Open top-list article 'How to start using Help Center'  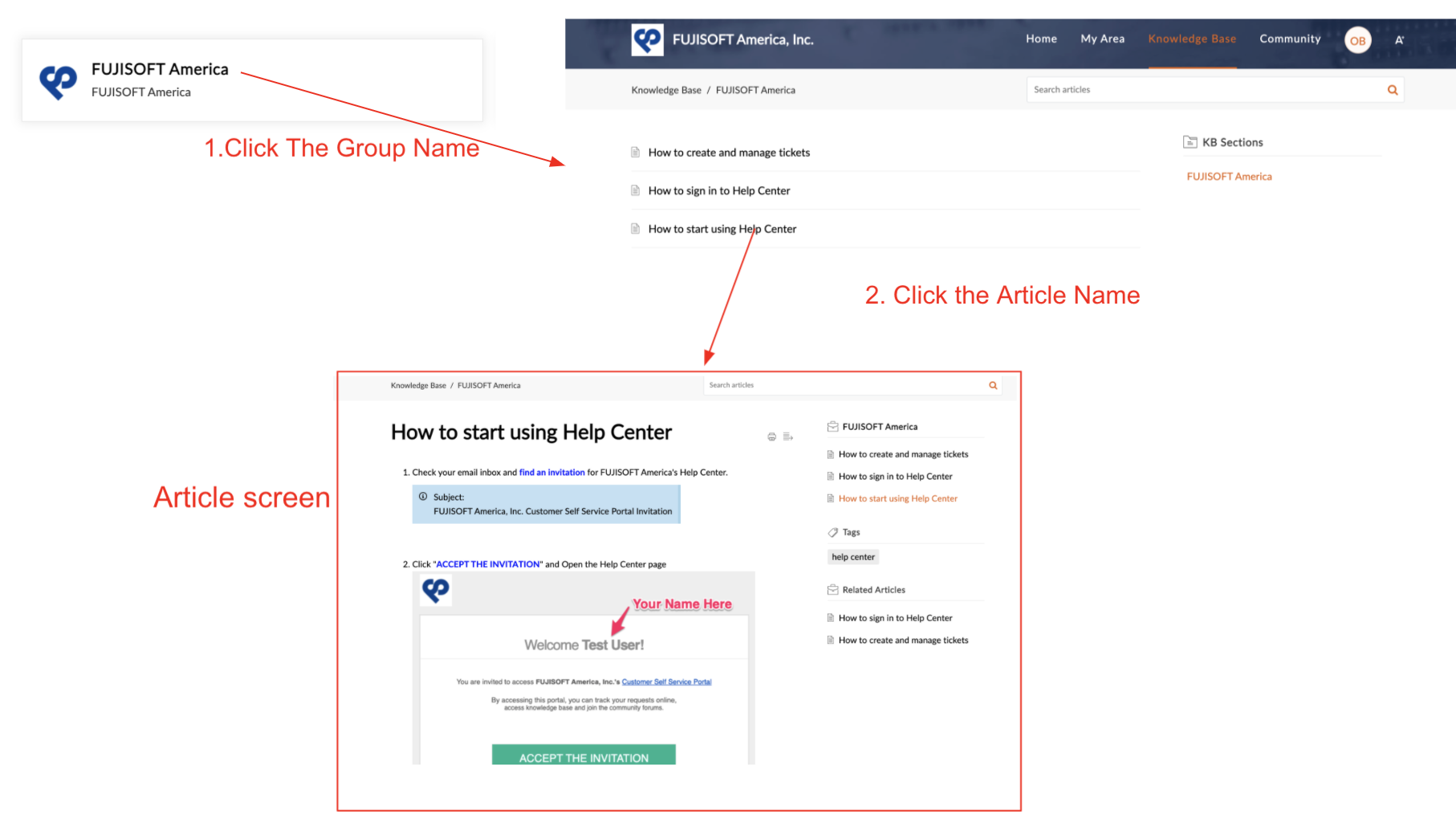tap(722, 229)
